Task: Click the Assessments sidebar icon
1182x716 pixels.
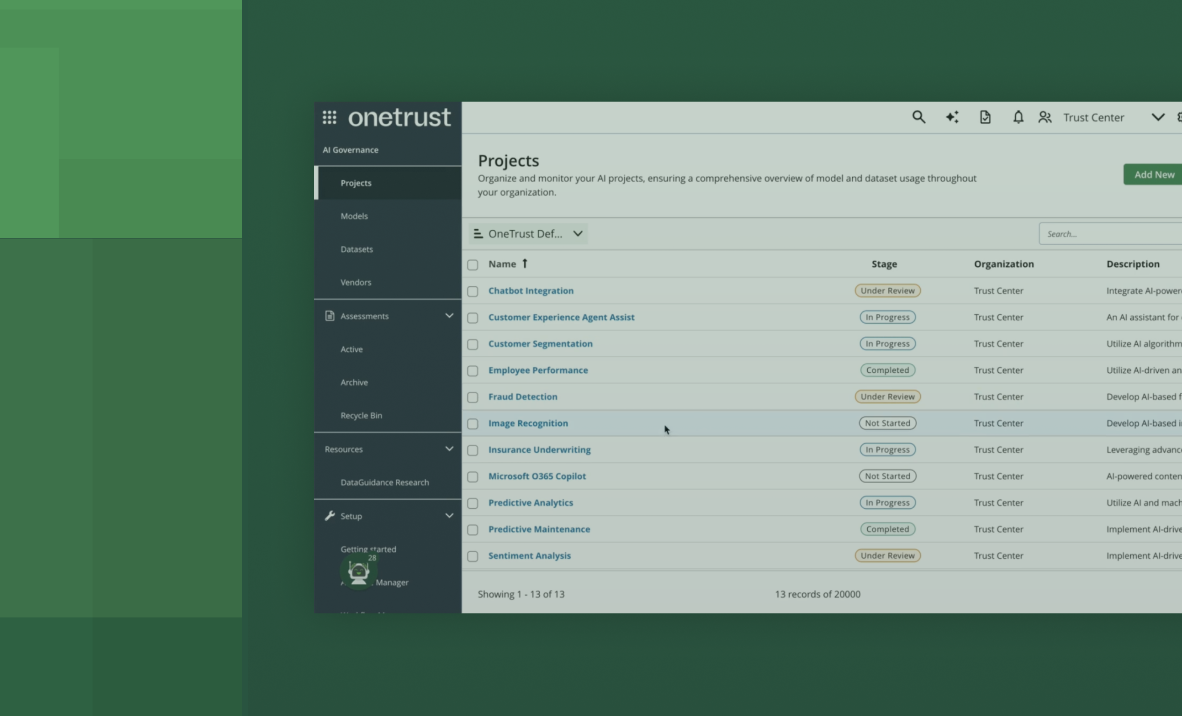Action: (x=330, y=315)
